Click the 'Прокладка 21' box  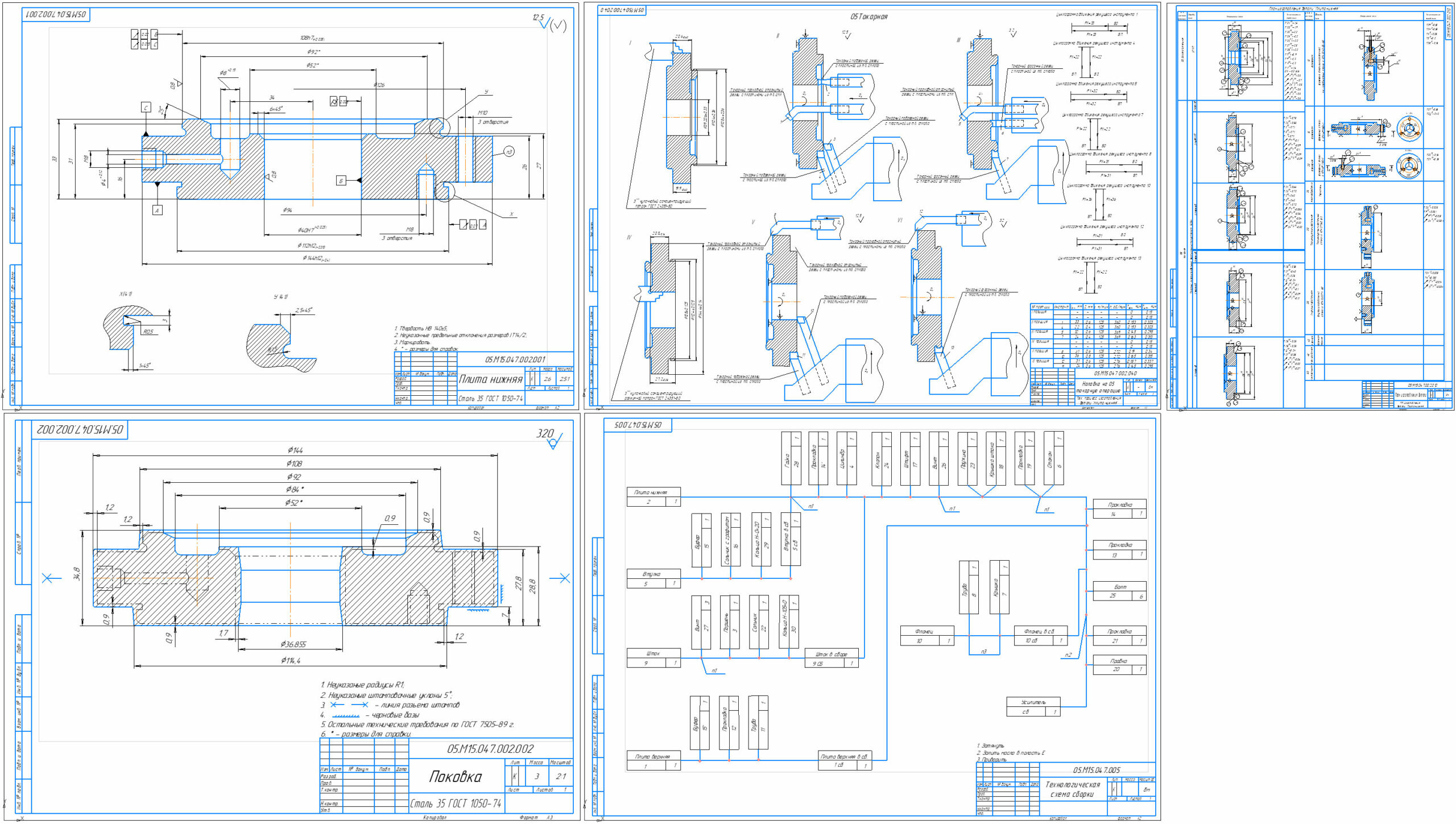1120,636
